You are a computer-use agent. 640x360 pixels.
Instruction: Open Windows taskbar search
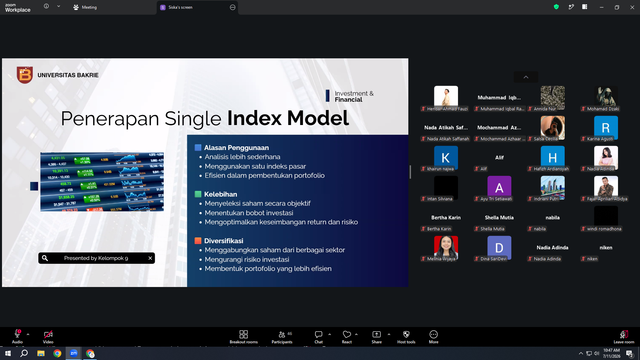tap(24, 353)
